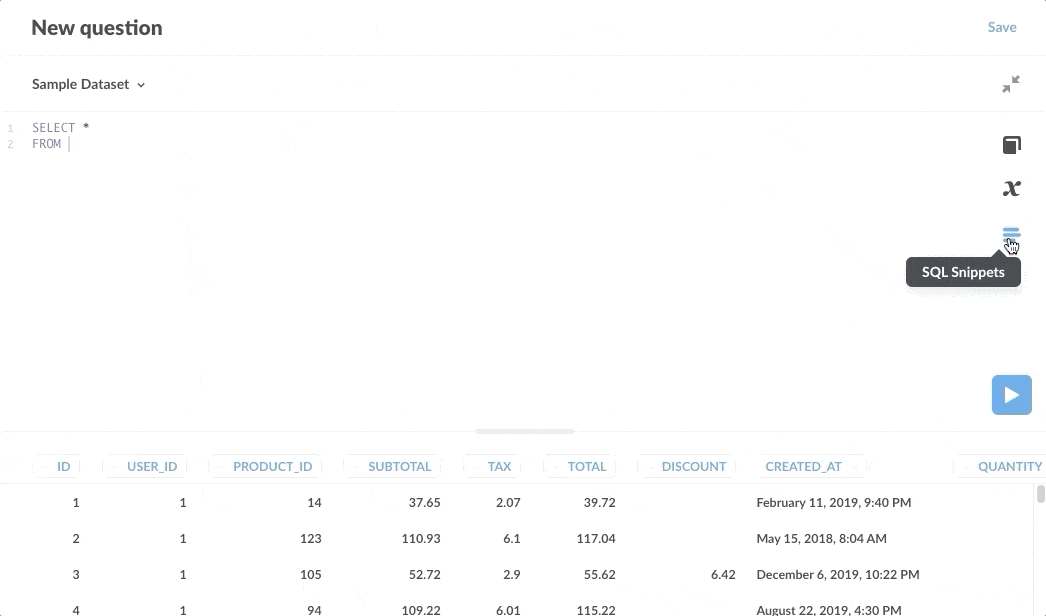The height and width of the screenshot is (616, 1046).
Task: Click the Save link
Action: 1002,27
